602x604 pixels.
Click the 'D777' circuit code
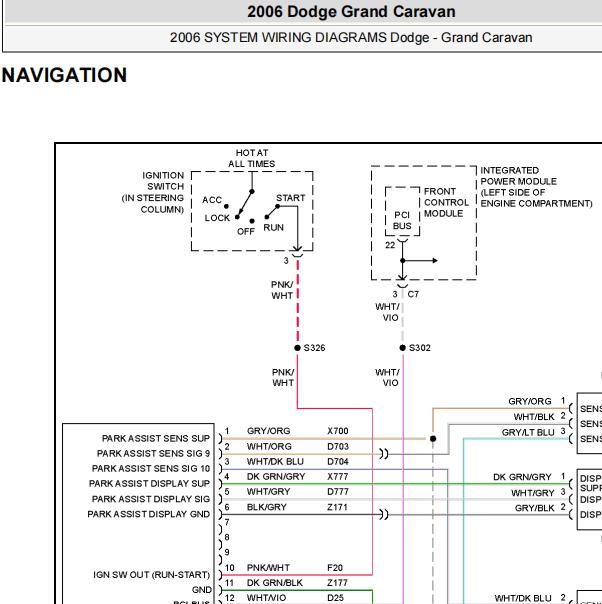[x=338, y=492]
